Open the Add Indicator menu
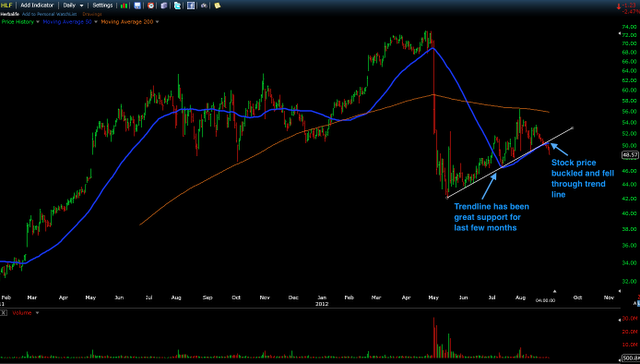Image resolution: width=640 pixels, height=364 pixels. click(x=37, y=5)
